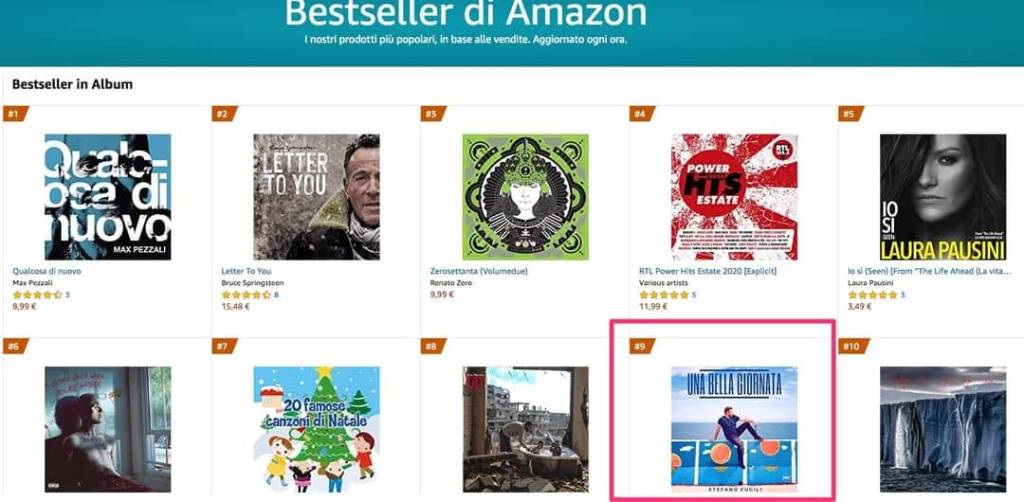Open the Letter To You album cover
The width and height of the screenshot is (1024, 502).
317,197
